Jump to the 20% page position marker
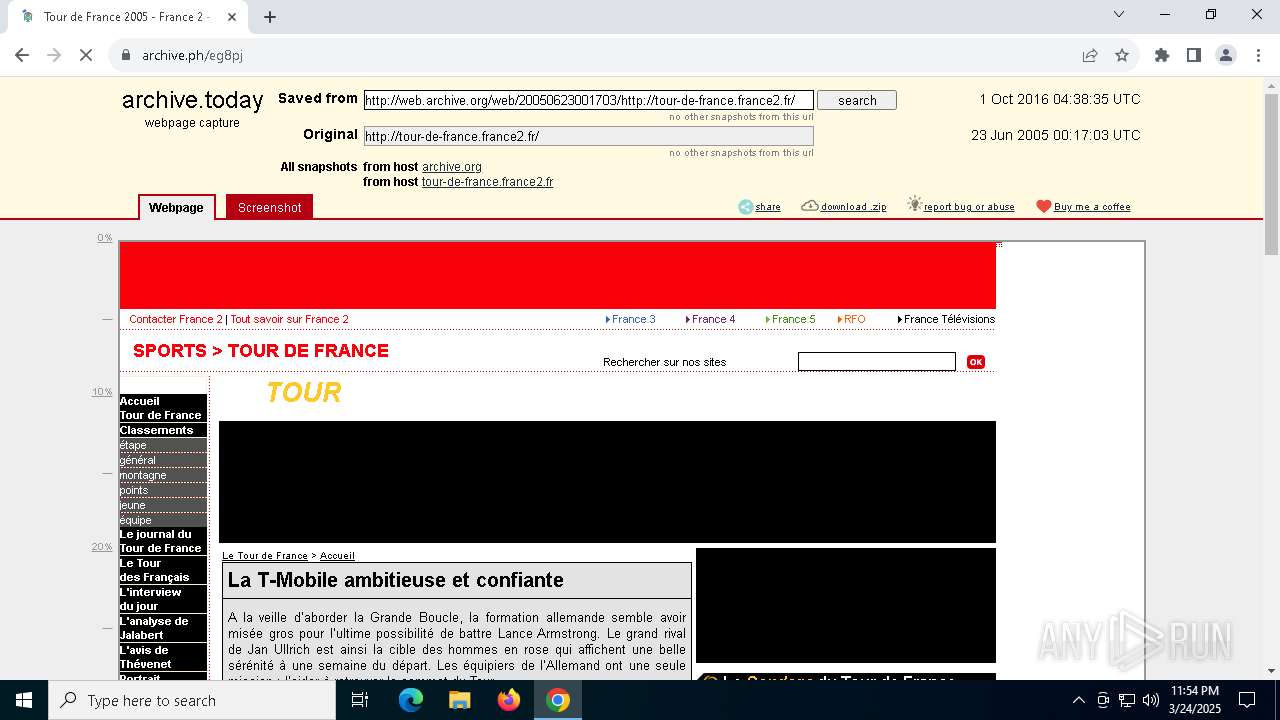Screen dimensions: 1280x720 [x=102, y=547]
